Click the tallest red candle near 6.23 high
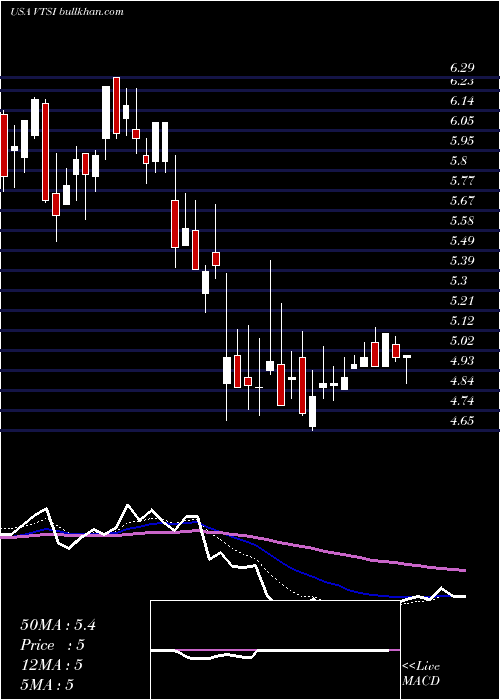The height and width of the screenshot is (700, 500). [x=117, y=105]
